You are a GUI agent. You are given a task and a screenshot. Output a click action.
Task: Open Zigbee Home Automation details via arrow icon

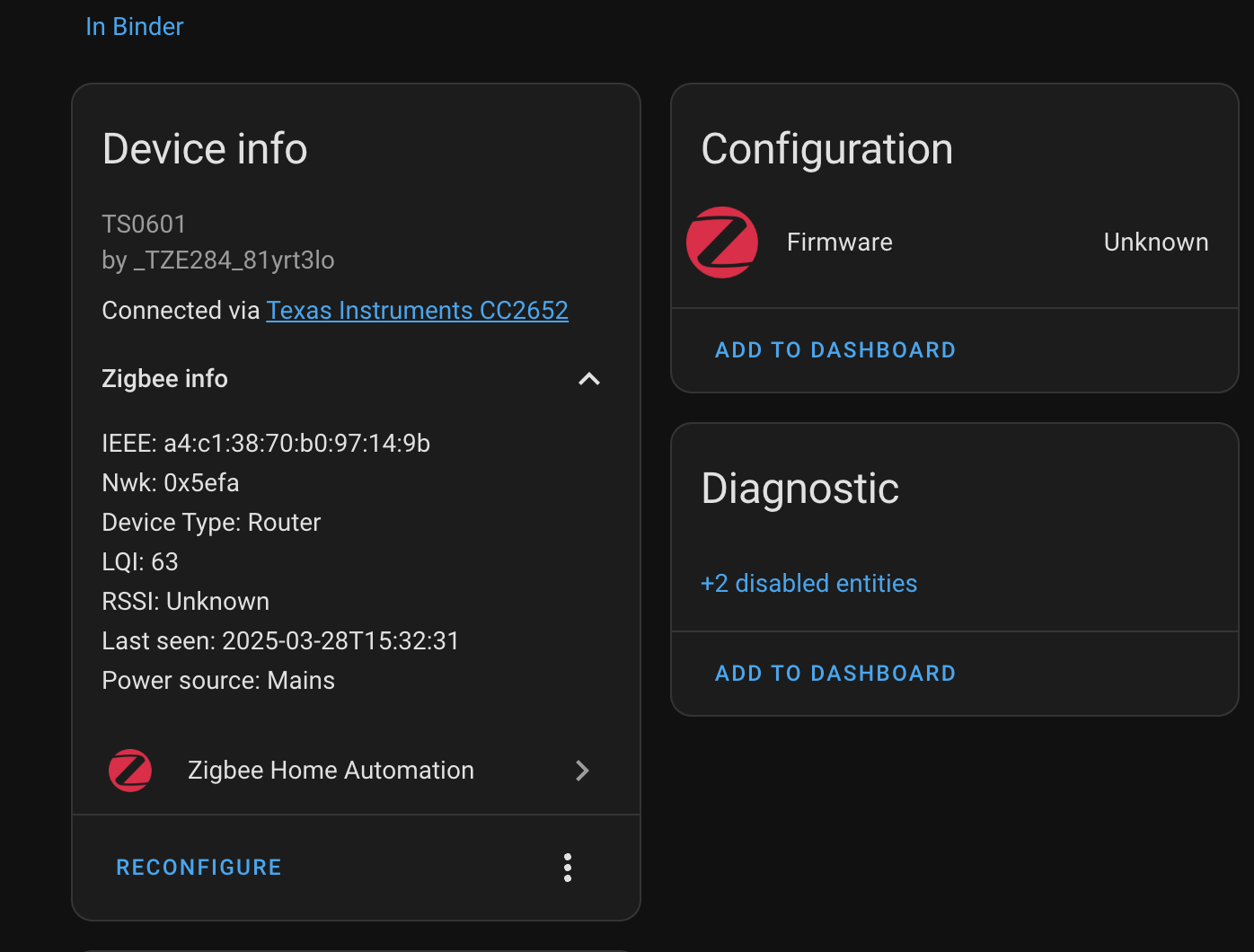tap(582, 770)
